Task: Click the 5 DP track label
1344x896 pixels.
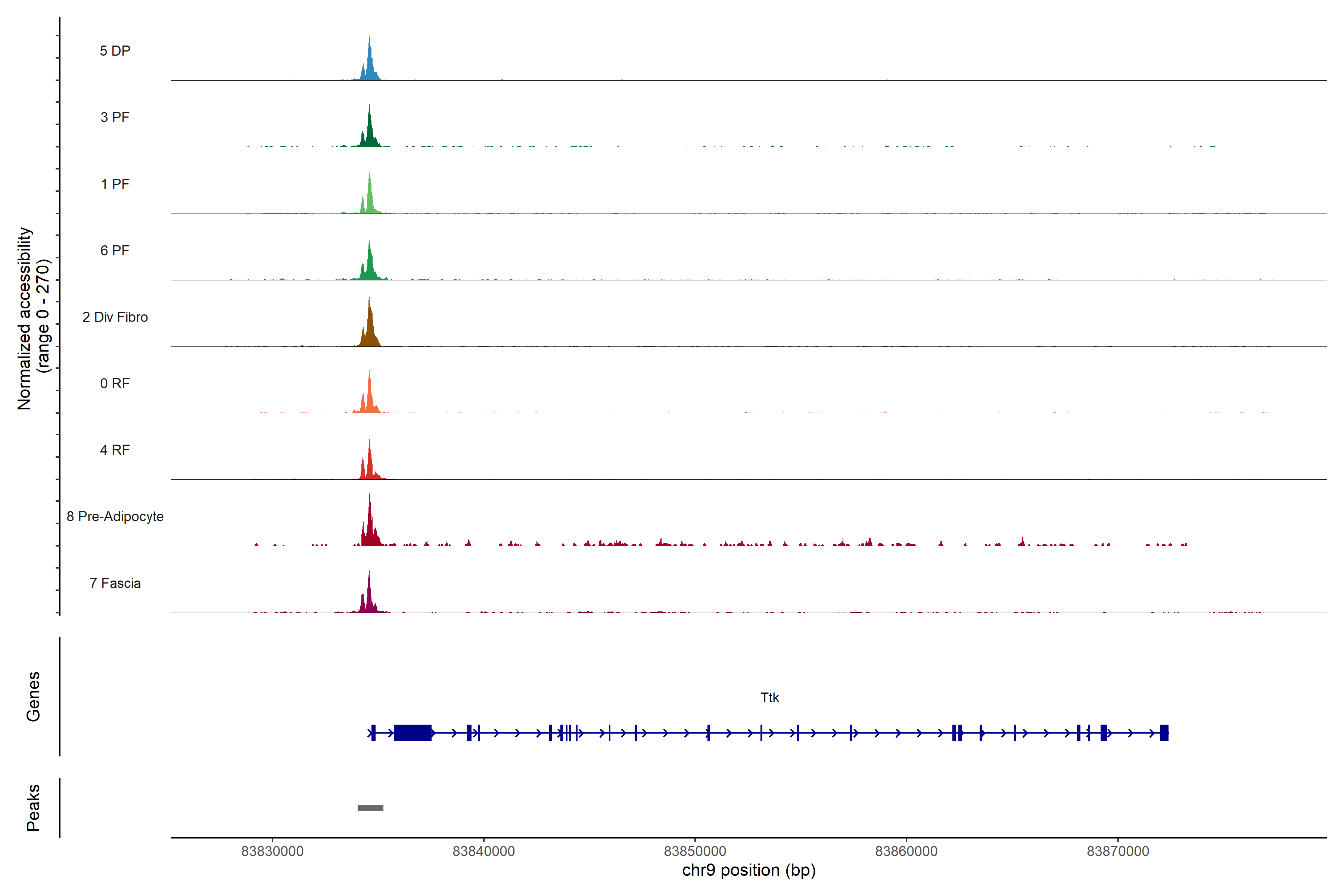Action: point(115,51)
